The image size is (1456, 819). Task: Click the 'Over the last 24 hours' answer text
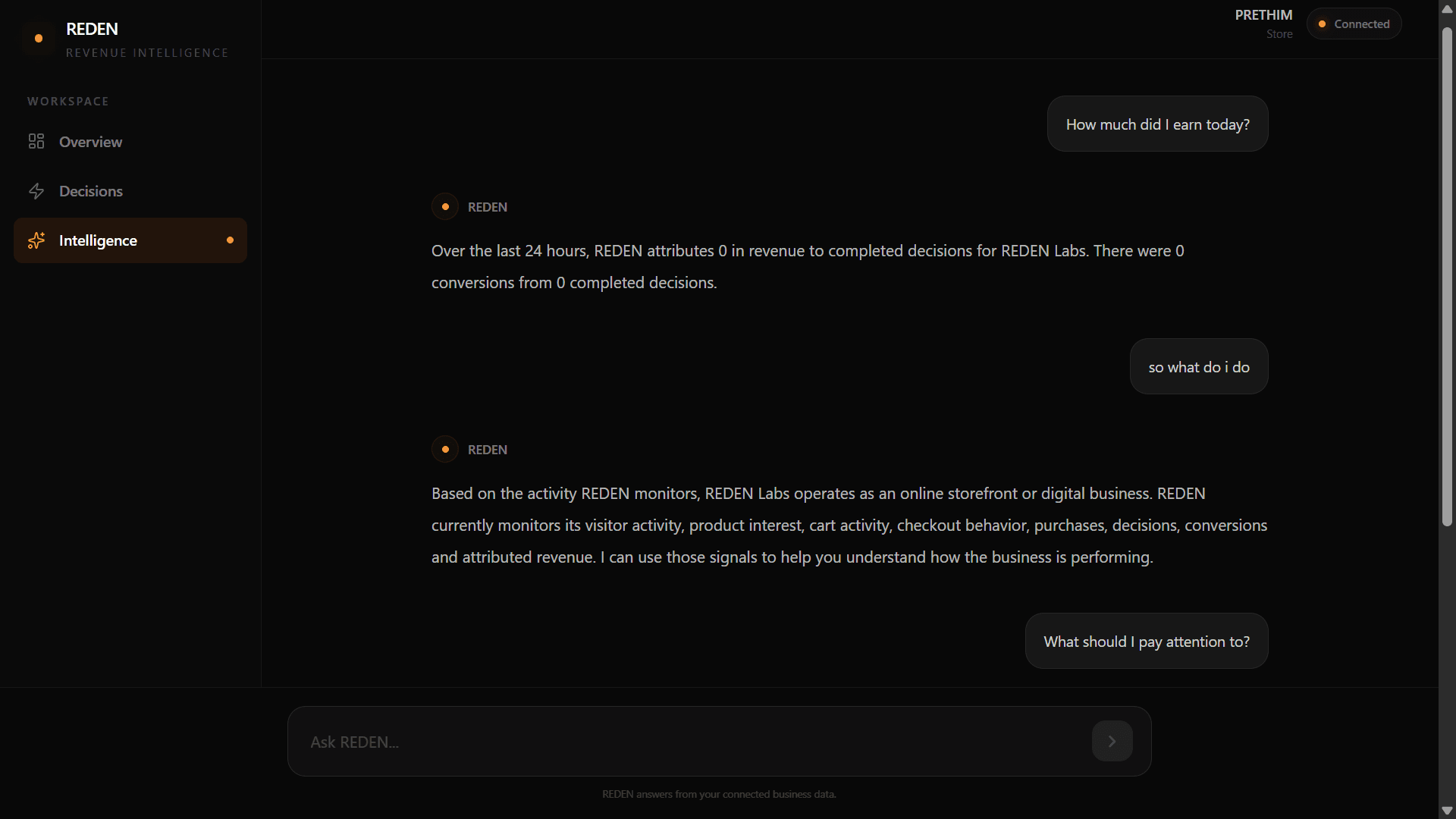tap(808, 267)
